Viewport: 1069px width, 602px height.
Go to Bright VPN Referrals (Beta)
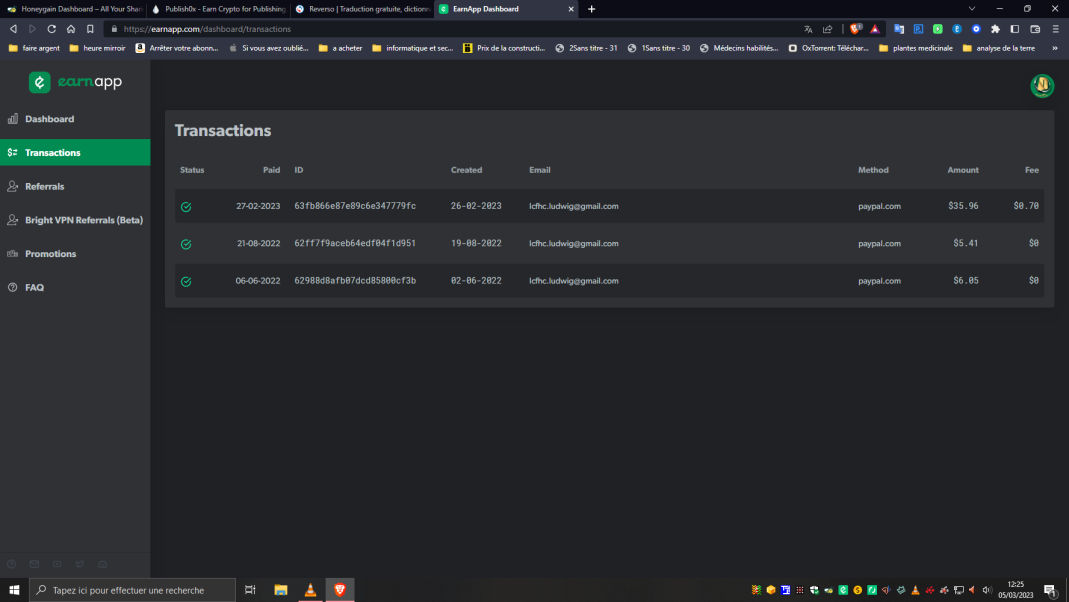coord(75,220)
